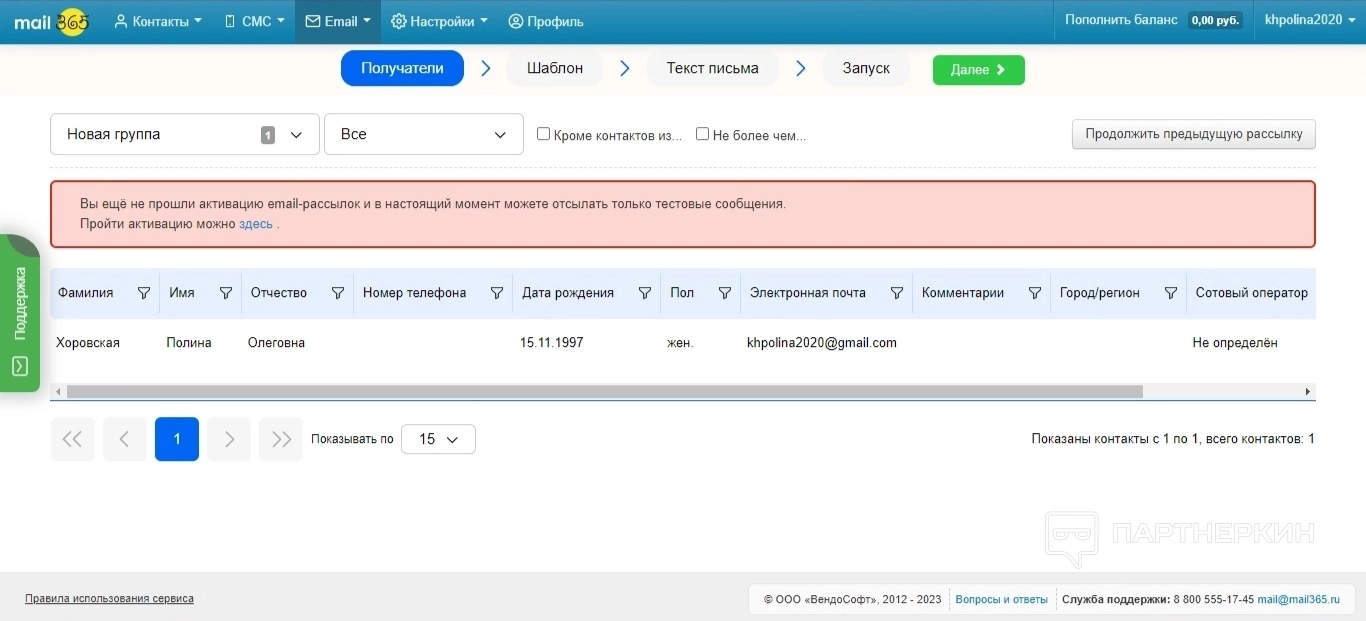The image size is (1366, 621).
Task: Select the Текст письма step
Action: (713, 68)
